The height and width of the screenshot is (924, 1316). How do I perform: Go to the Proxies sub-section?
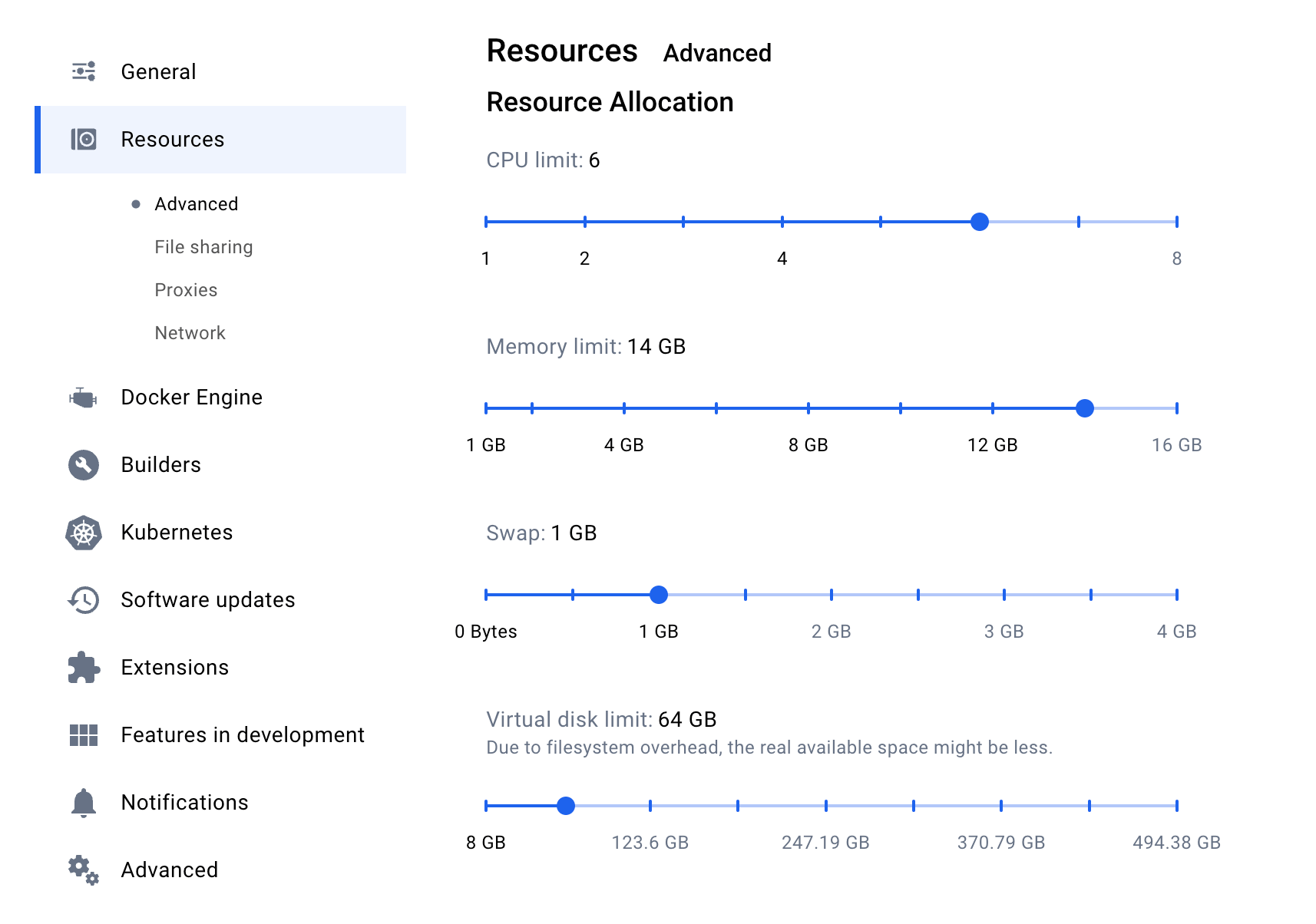click(x=186, y=290)
